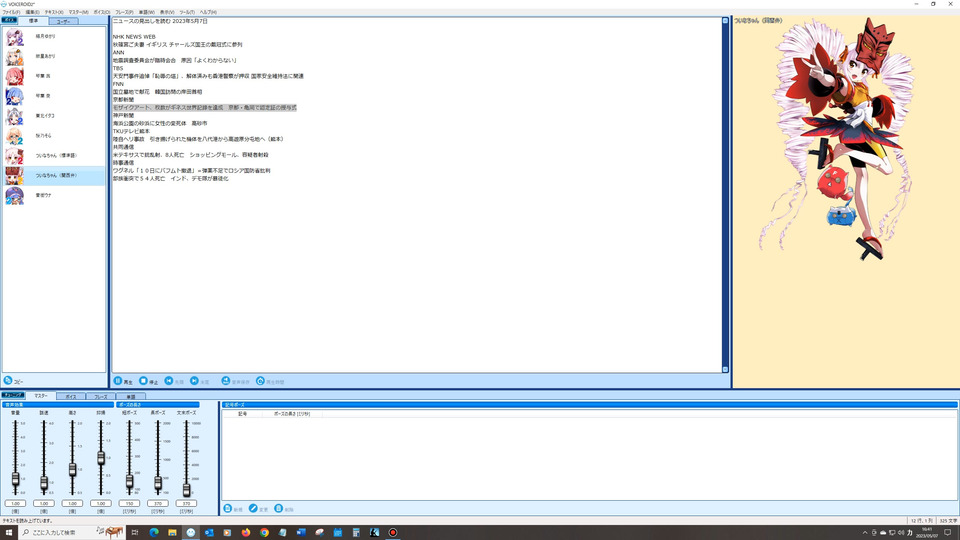Open the ツール menu
The width and height of the screenshot is (960, 540).
pos(187,12)
